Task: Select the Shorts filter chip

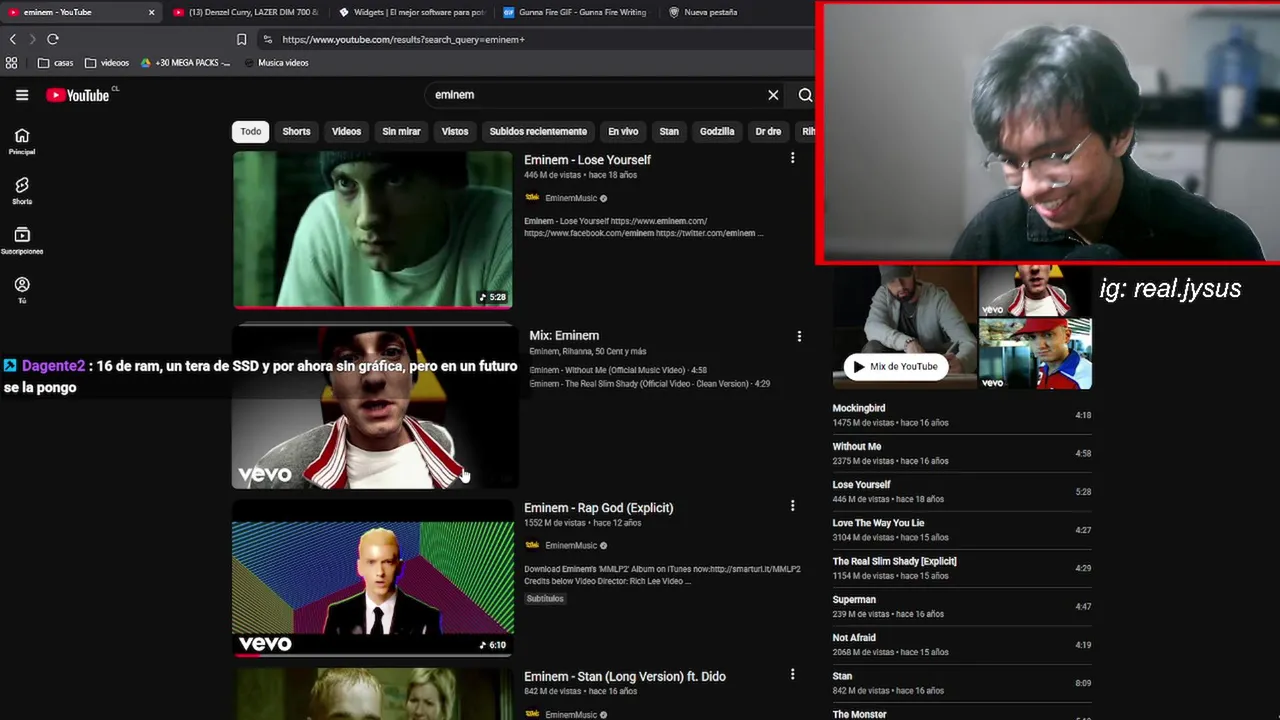Action: coord(296,131)
